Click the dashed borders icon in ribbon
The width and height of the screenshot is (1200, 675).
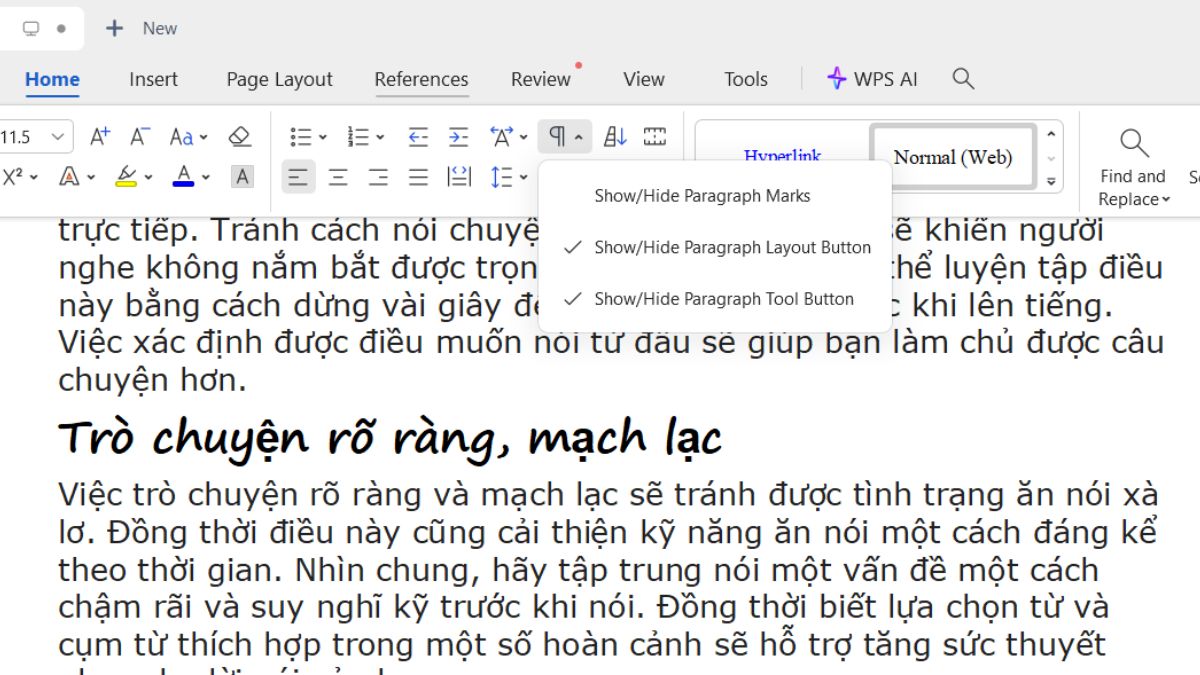click(x=655, y=137)
